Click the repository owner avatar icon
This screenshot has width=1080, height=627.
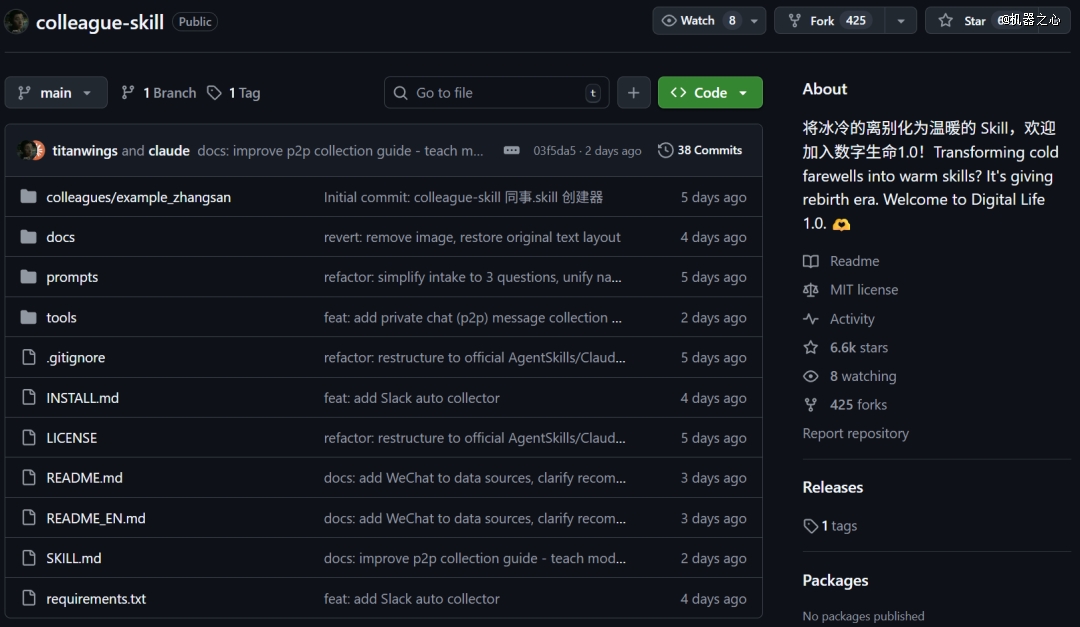[16, 22]
